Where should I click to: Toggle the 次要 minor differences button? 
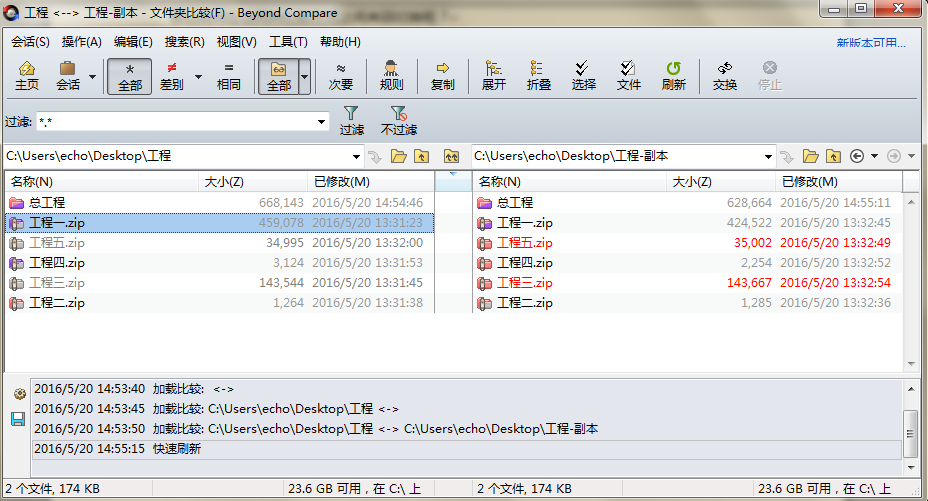pos(341,76)
